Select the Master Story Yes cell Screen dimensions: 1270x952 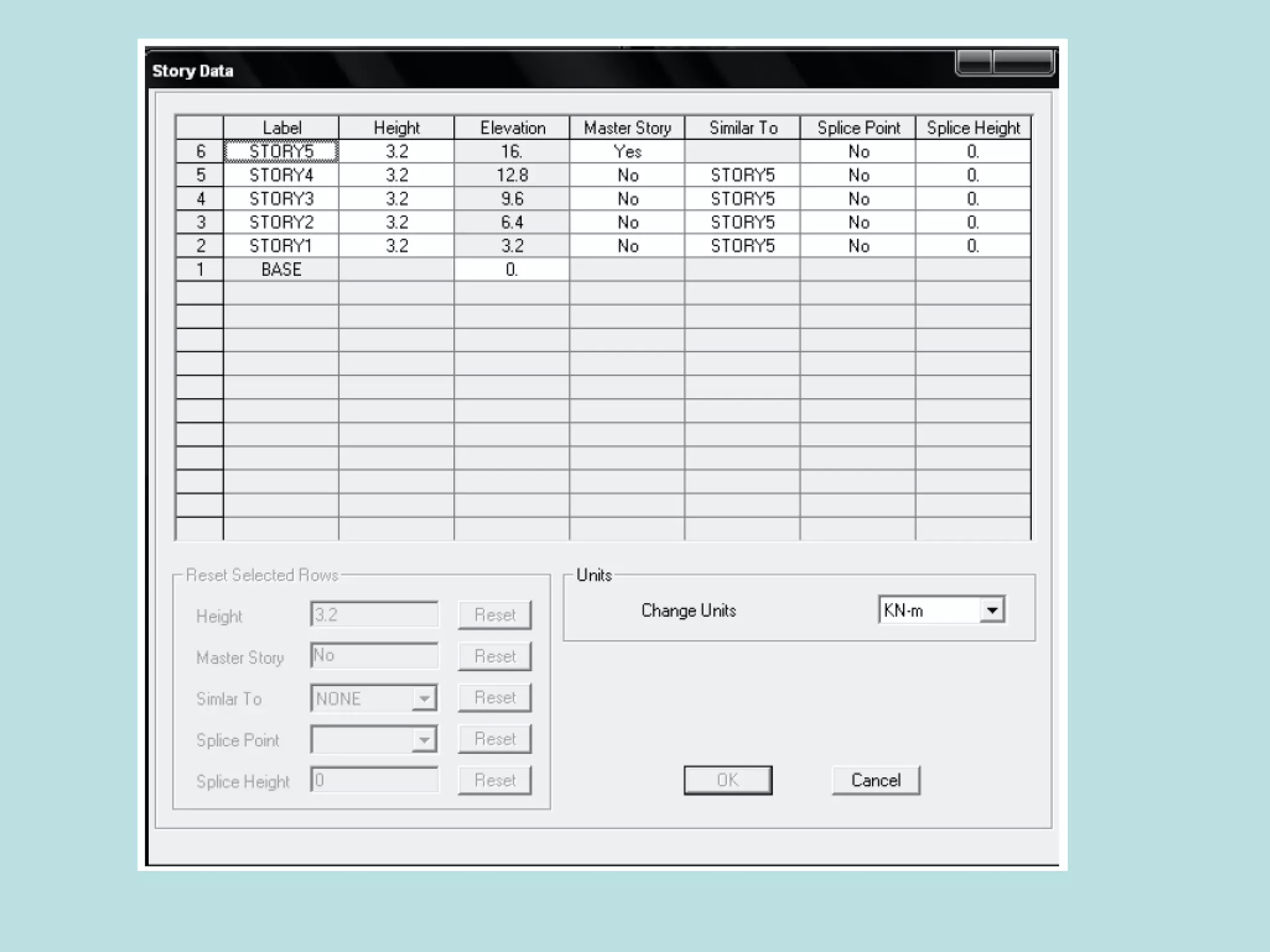[627, 152]
